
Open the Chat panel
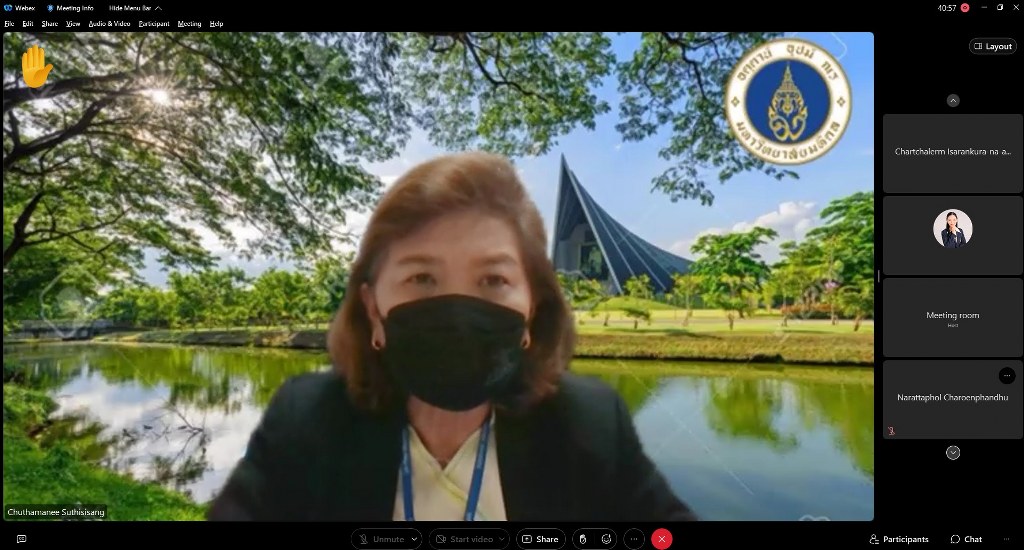pos(966,539)
